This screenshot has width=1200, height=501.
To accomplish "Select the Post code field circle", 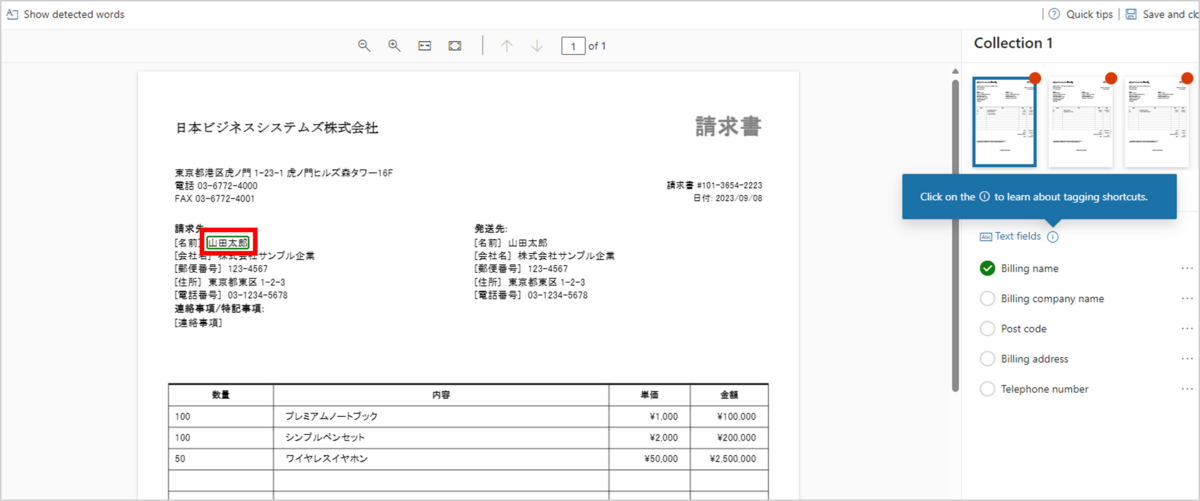I will (x=988, y=329).
